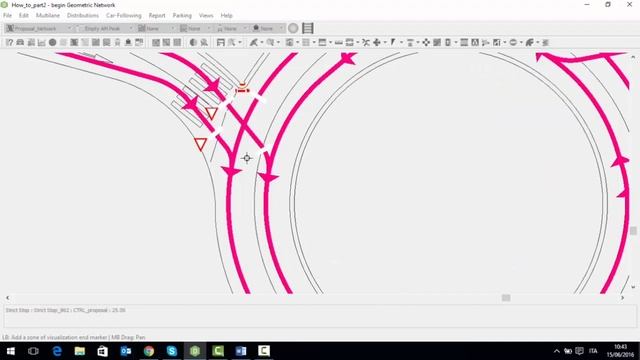Open Skype from the taskbar
640x360 pixels.
[x=172, y=351]
